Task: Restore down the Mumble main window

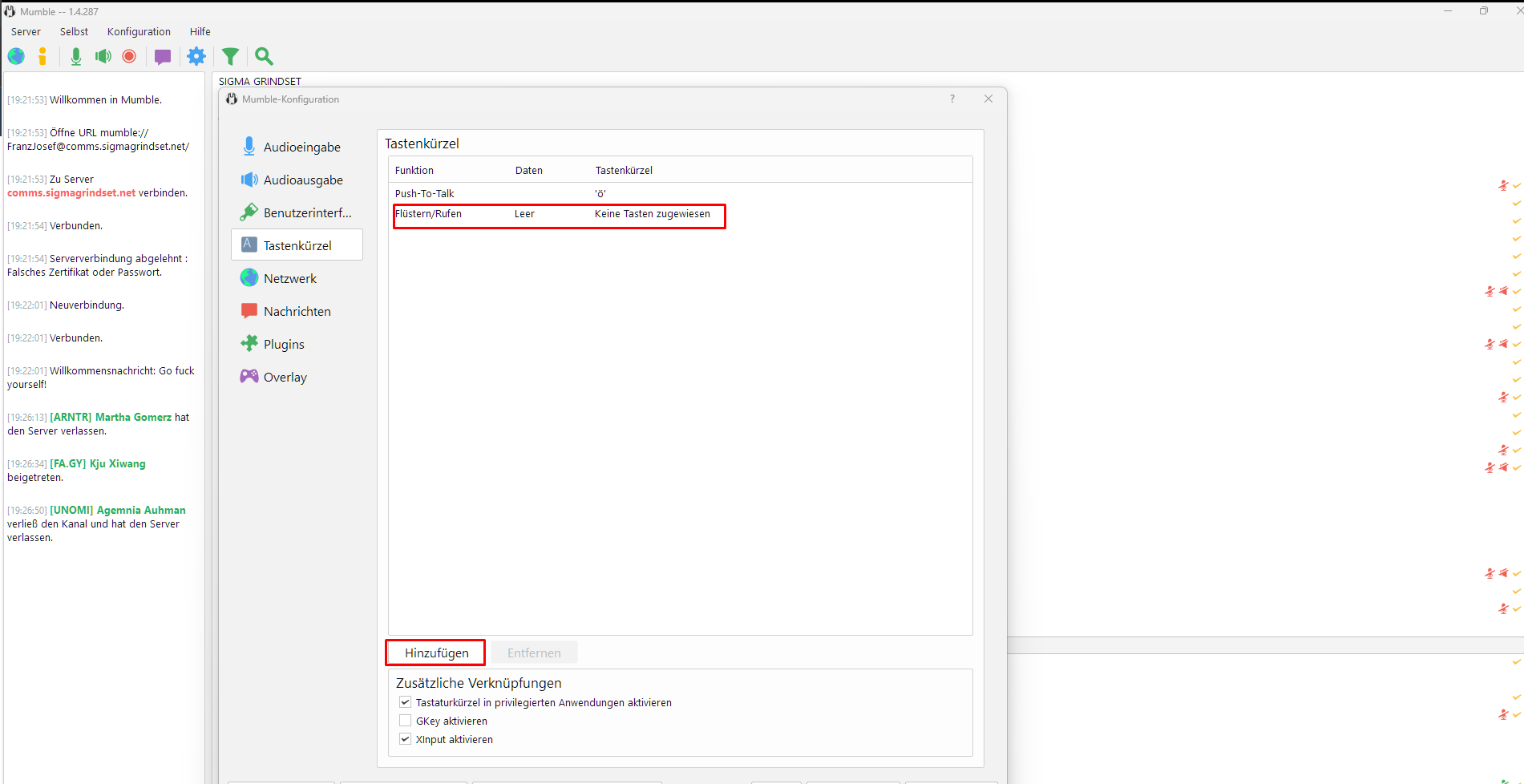Action: click(1484, 10)
